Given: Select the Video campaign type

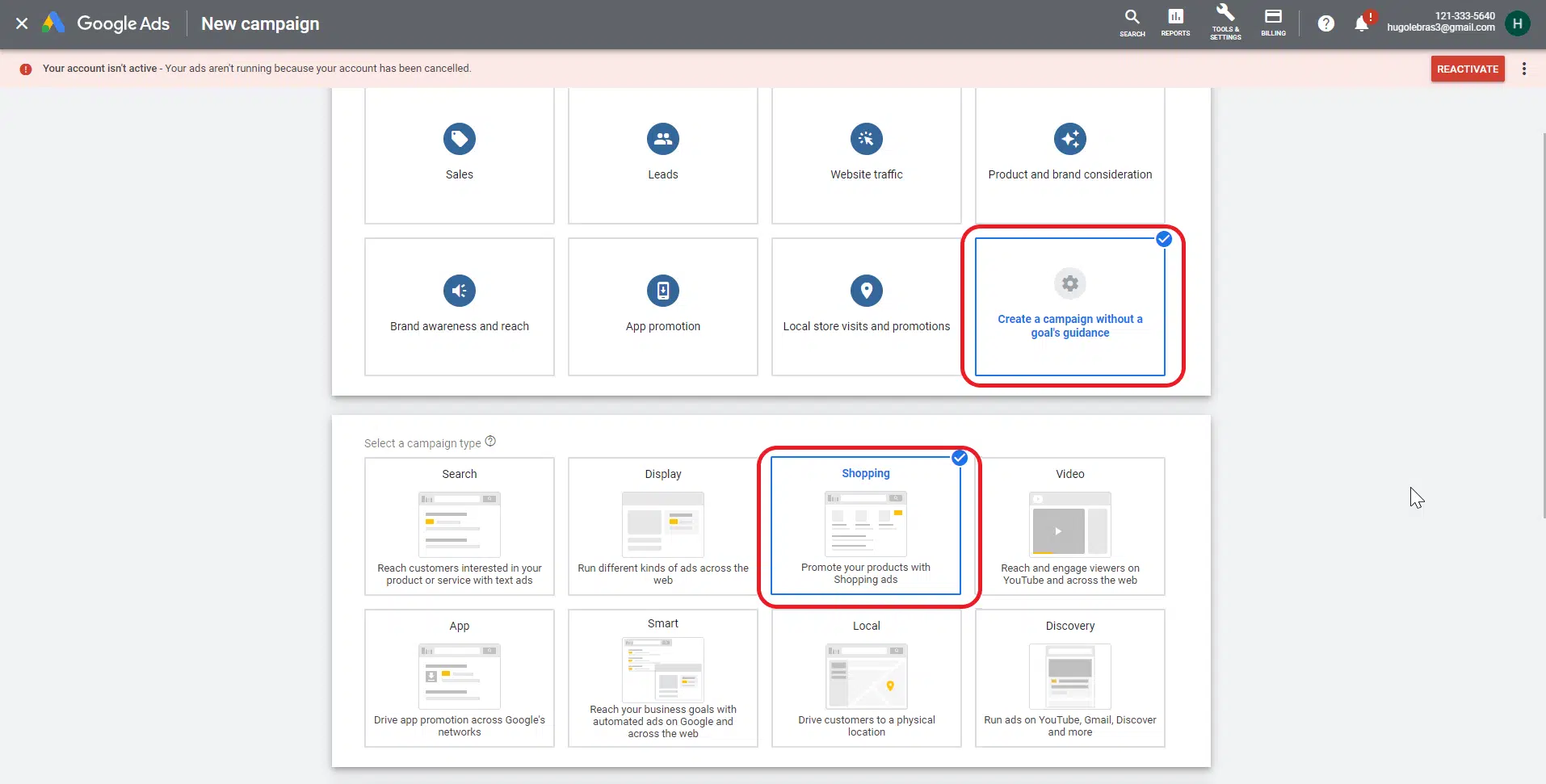Looking at the screenshot, I should click(x=1069, y=526).
